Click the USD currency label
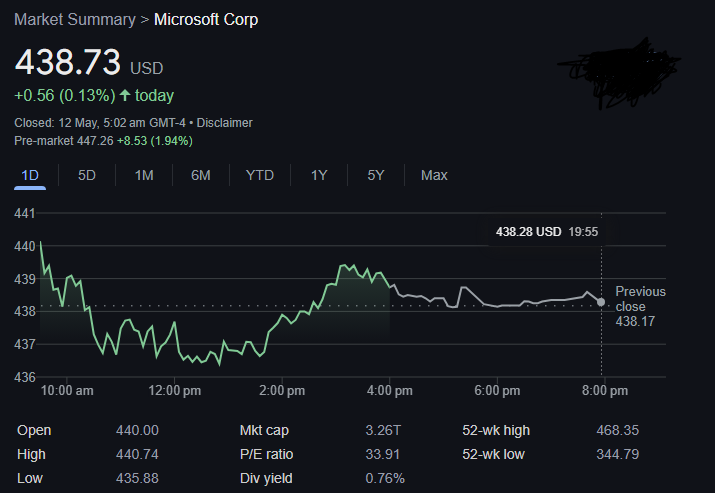715x493 pixels. coord(147,68)
